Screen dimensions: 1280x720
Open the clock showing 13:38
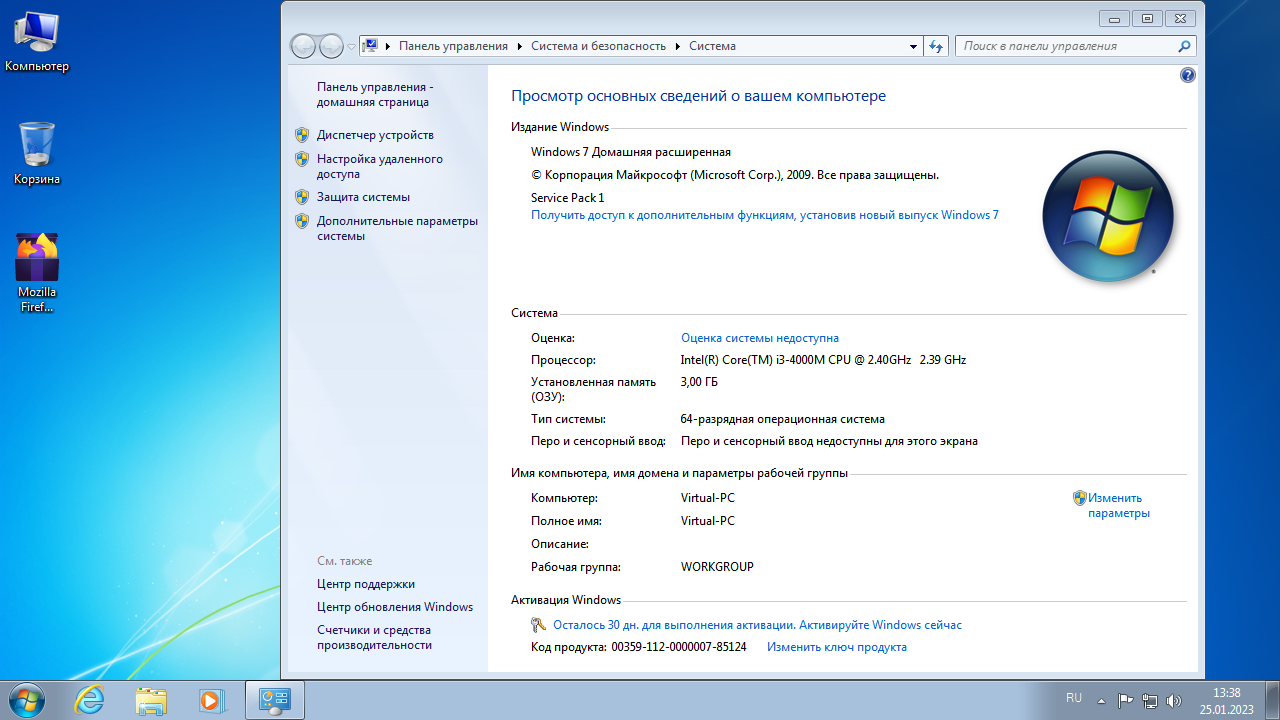1227,700
